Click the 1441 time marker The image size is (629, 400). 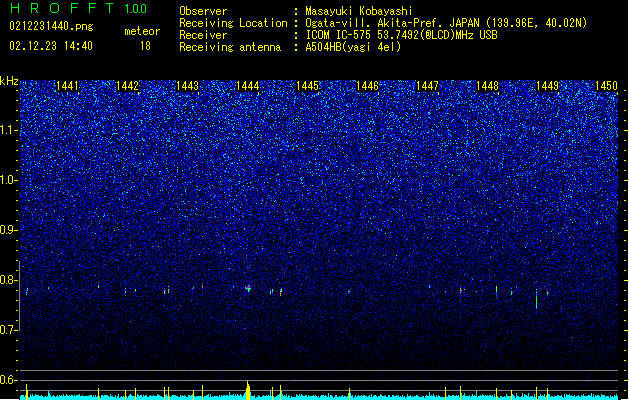click(x=67, y=86)
